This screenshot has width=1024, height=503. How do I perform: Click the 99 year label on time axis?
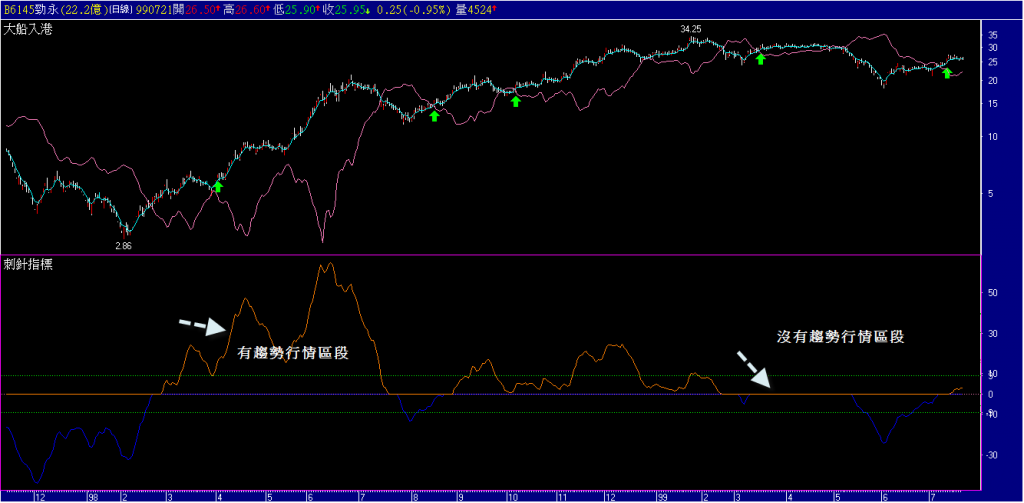(x=662, y=497)
